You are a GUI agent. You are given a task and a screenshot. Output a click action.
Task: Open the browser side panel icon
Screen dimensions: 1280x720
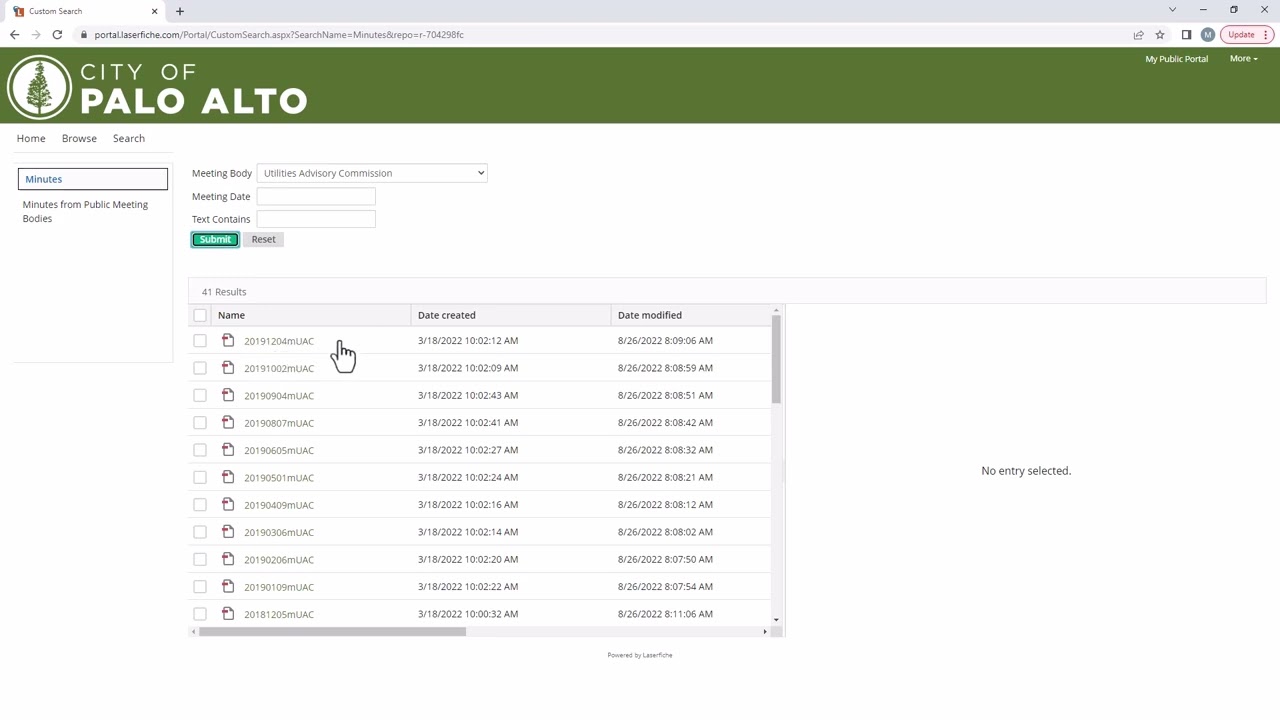point(1186,34)
